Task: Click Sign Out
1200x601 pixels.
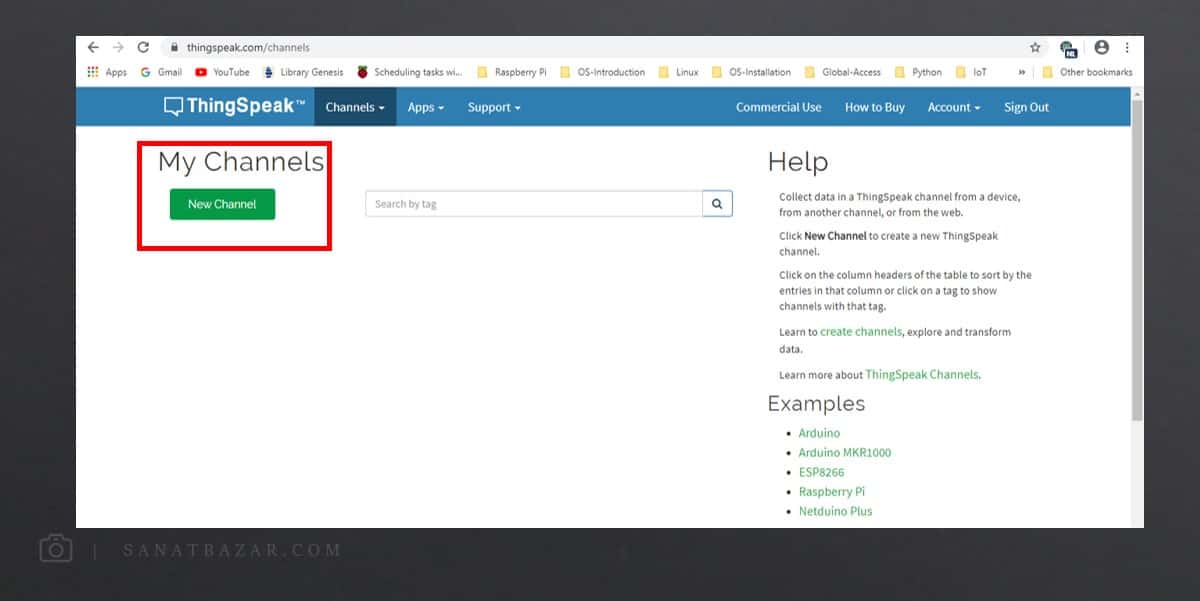Action: 1027,107
